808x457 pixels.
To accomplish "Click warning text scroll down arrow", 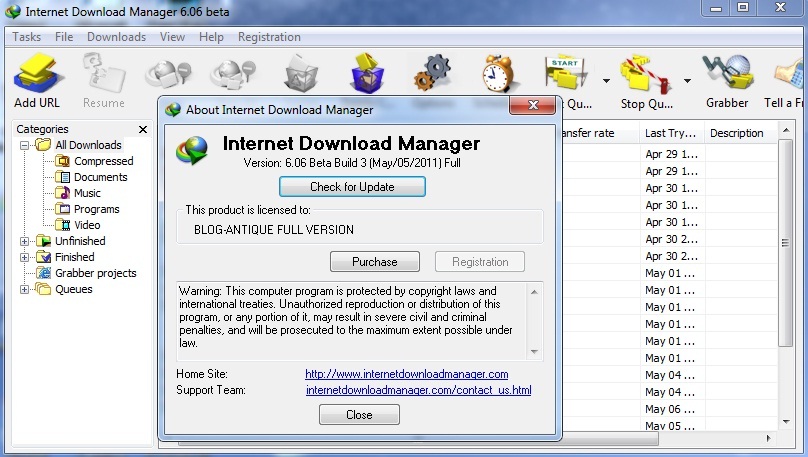I will 534,352.
